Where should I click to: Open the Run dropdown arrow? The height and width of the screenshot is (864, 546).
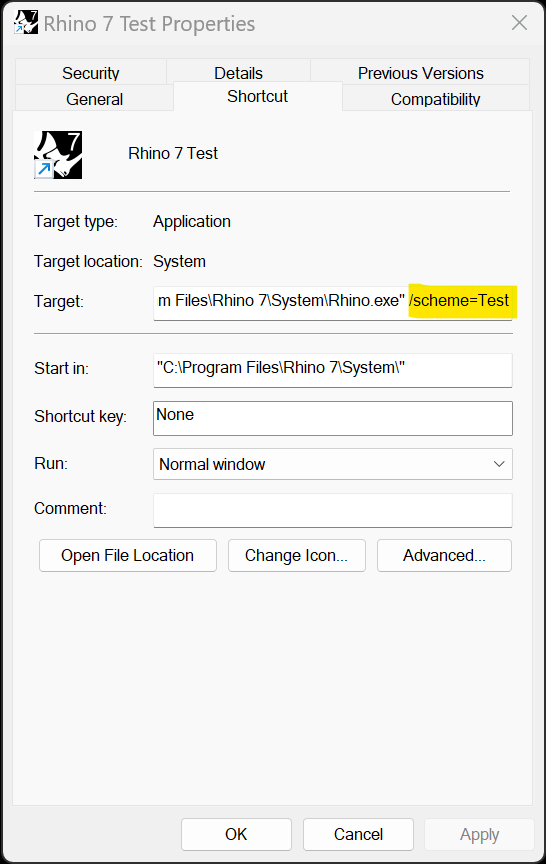(499, 464)
